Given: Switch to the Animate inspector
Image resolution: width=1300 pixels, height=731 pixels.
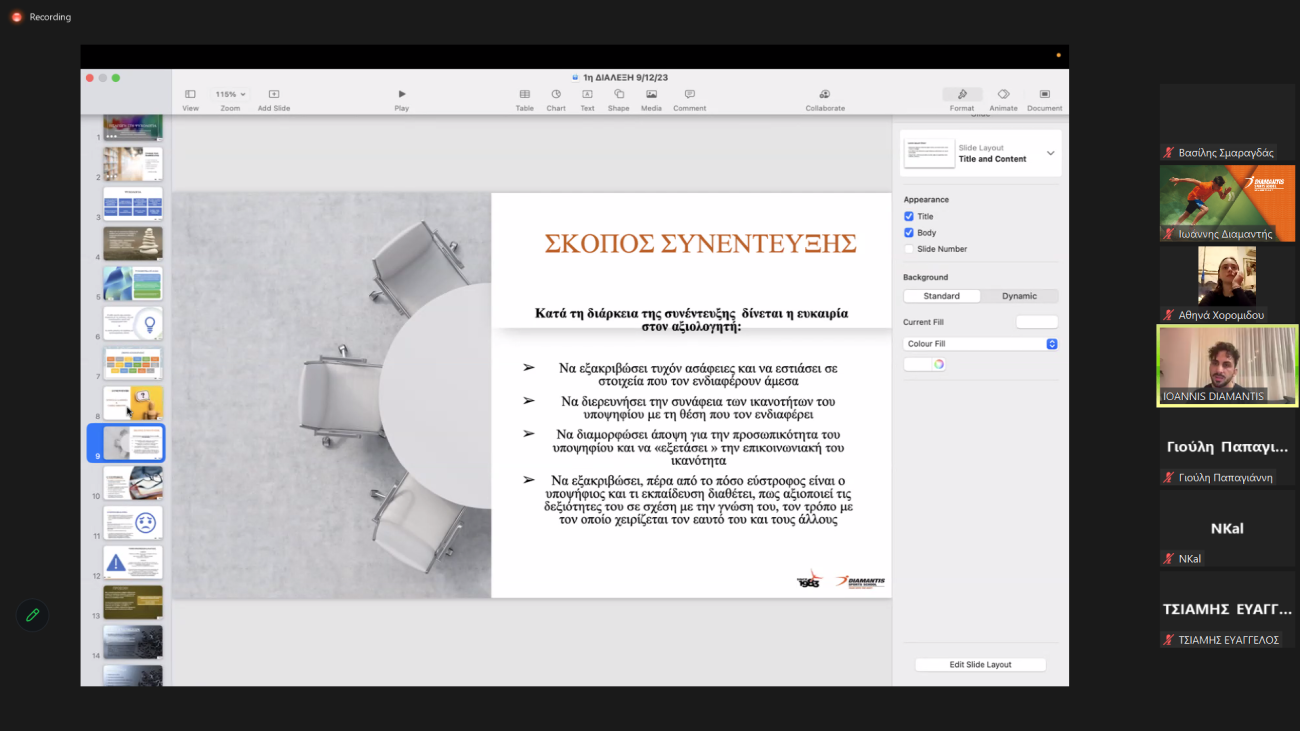Looking at the screenshot, I should point(1003,94).
